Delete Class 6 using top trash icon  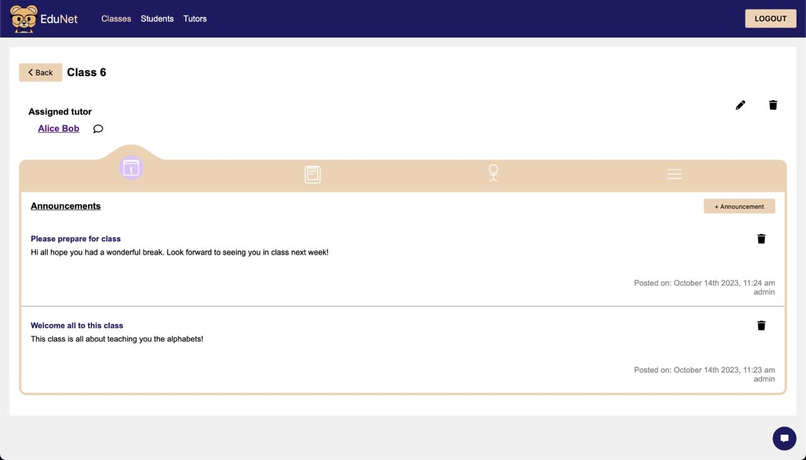[773, 105]
